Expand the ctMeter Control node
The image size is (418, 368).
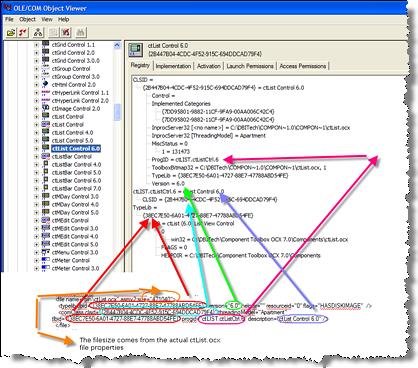point(36,261)
